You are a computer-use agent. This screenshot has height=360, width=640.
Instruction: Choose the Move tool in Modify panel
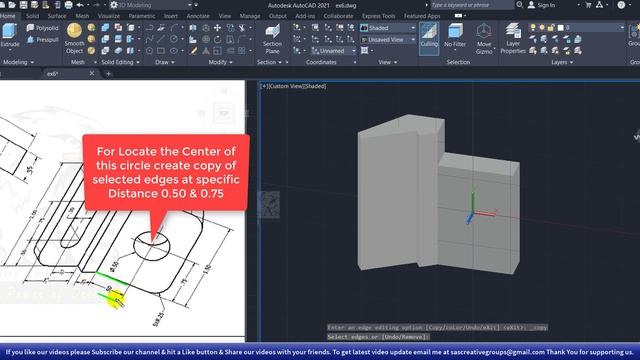click(218, 28)
